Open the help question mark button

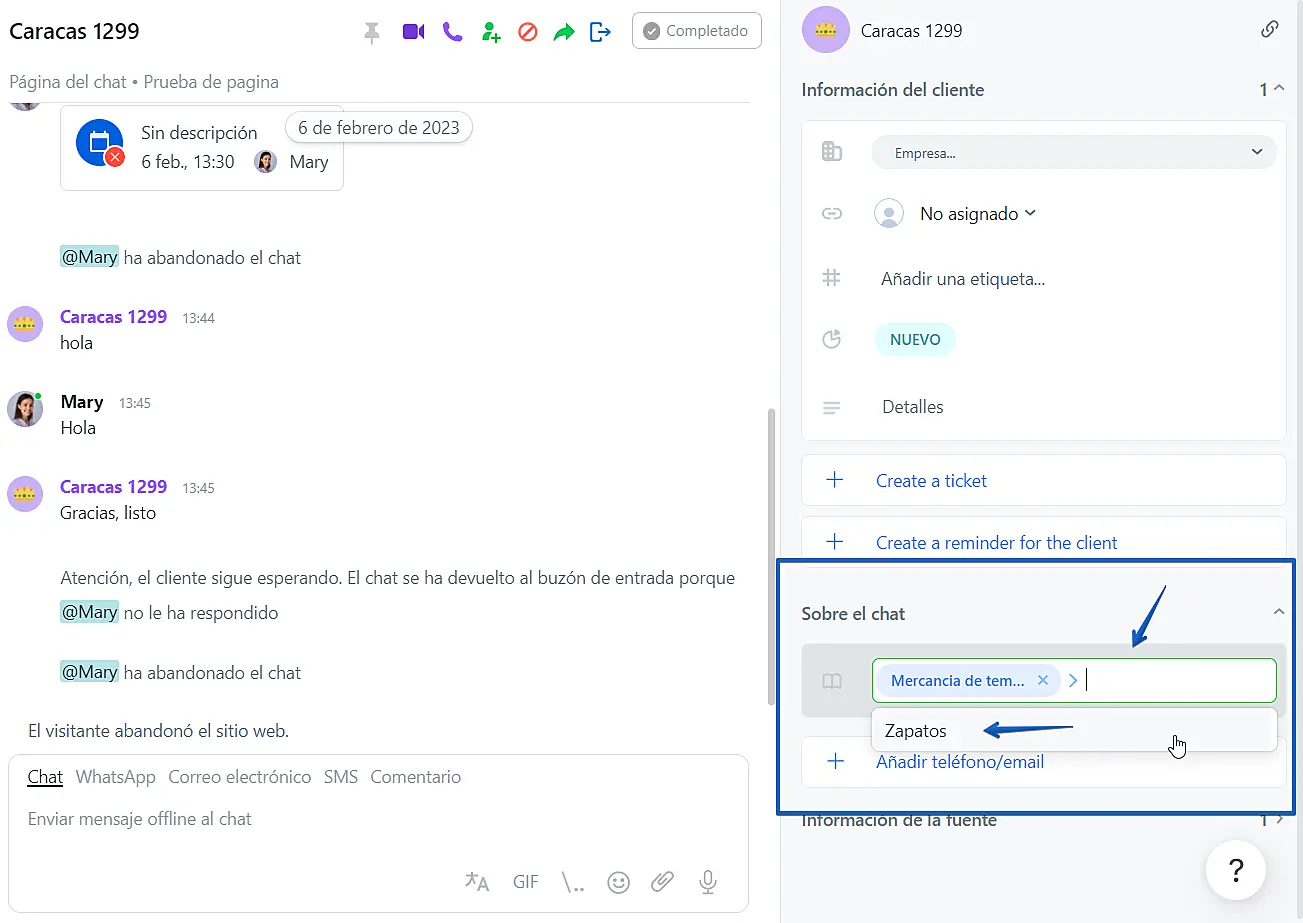(1236, 870)
